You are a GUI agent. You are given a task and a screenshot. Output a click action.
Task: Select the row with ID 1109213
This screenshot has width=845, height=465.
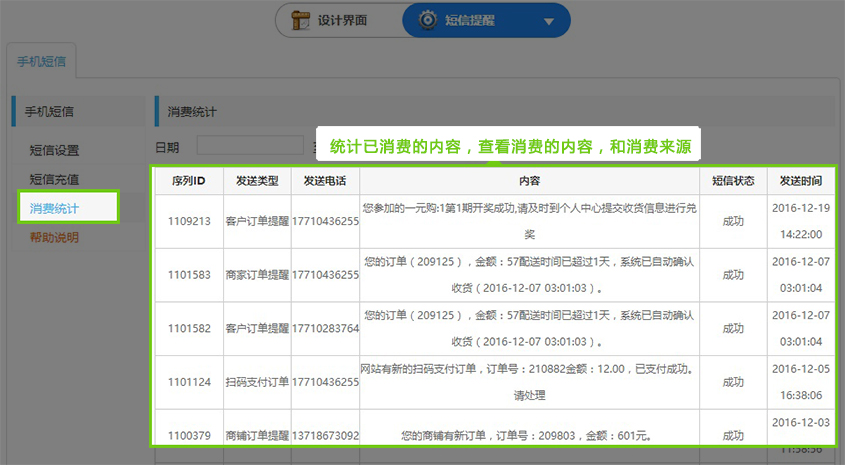coord(188,221)
